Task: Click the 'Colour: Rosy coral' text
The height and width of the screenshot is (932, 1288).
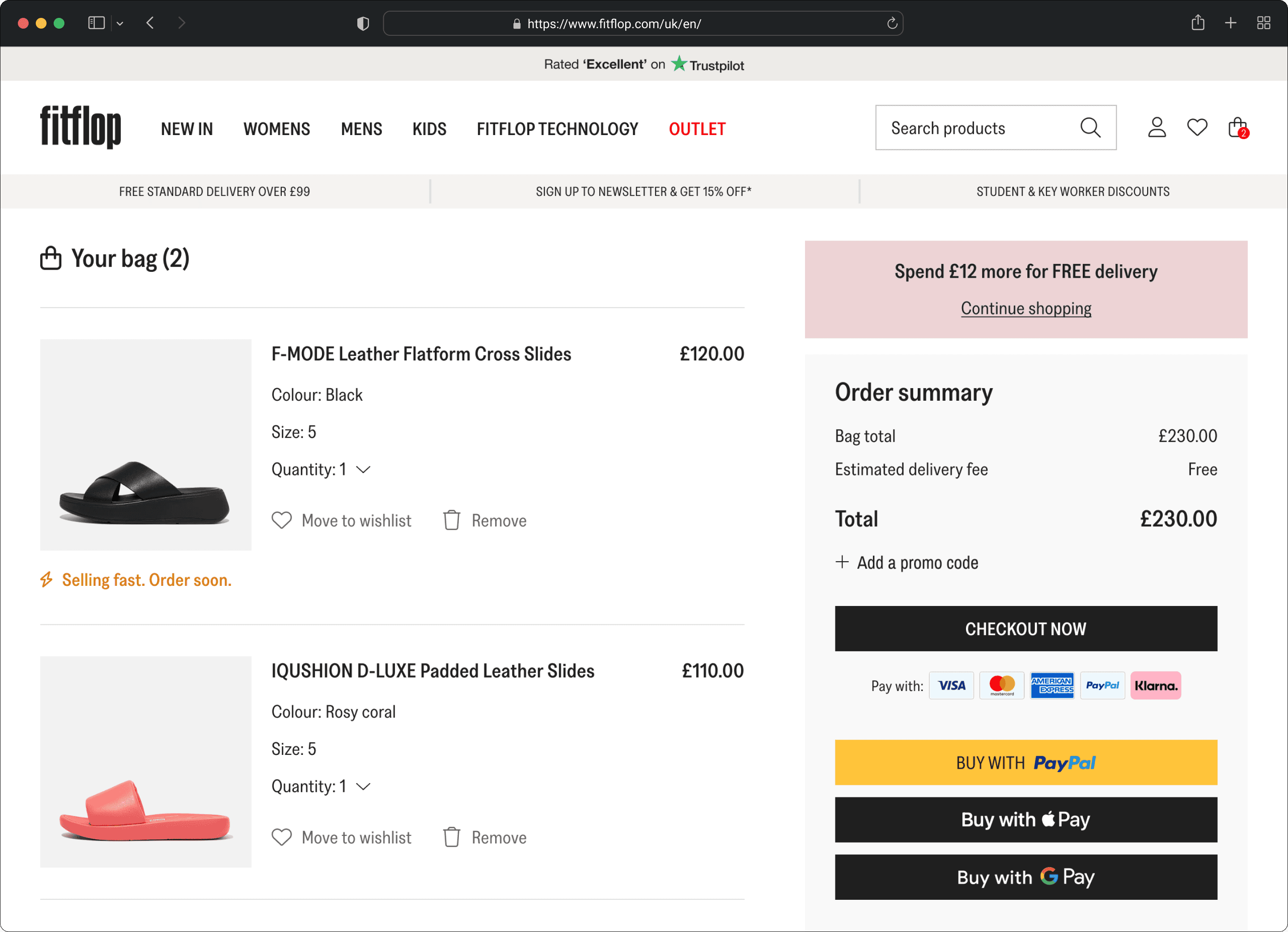Action: tap(333, 712)
